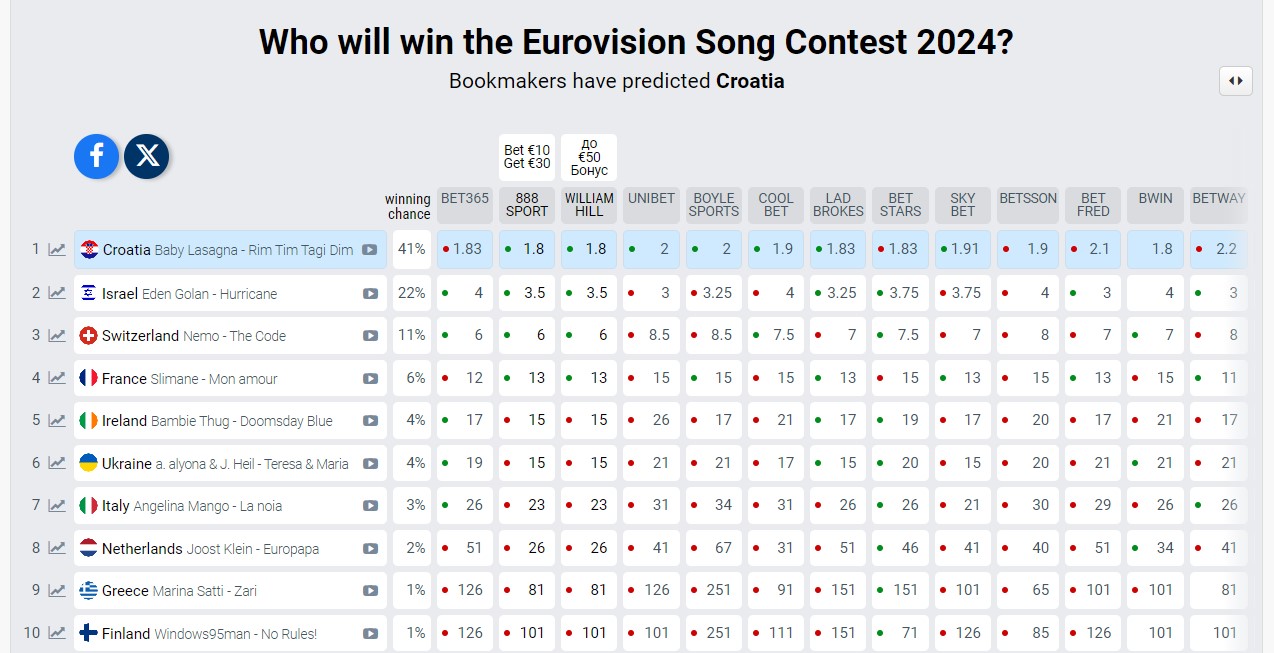Open Croatia's odds history chart icon
Viewport: 1274px width, 653px height.
pyautogui.click(x=57, y=250)
